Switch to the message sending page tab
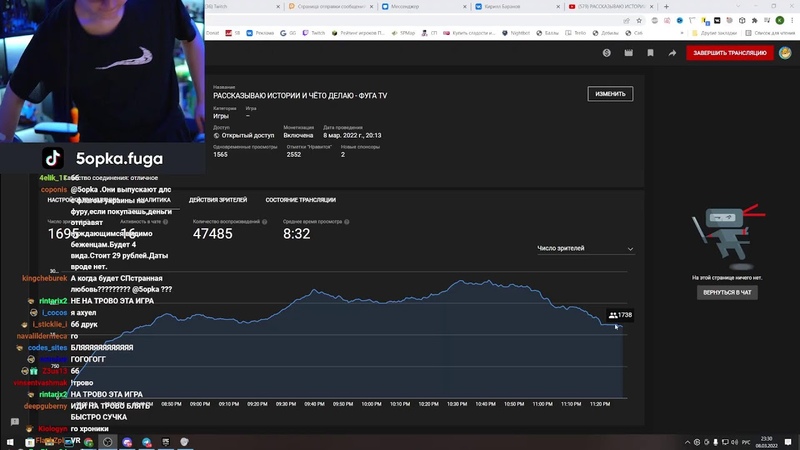800x450 pixels. click(329, 7)
